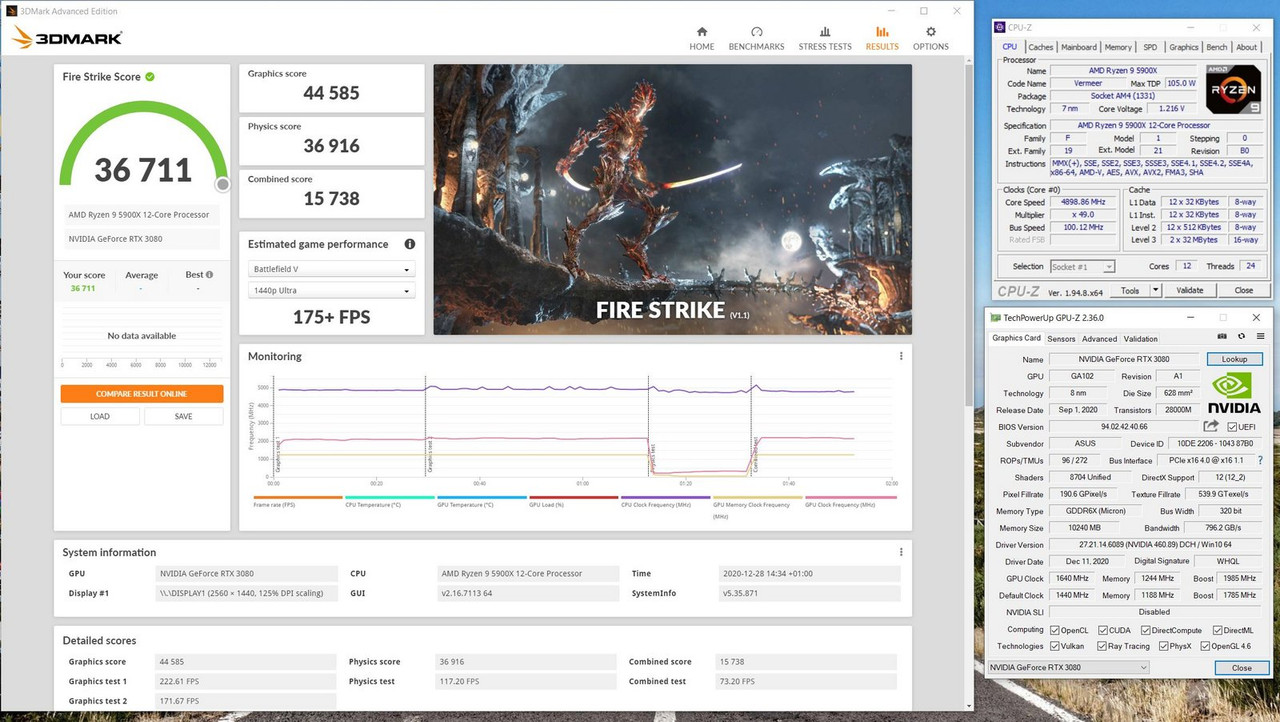
Task: Click the GPU Load (%) legend color bar
Action: (573, 497)
